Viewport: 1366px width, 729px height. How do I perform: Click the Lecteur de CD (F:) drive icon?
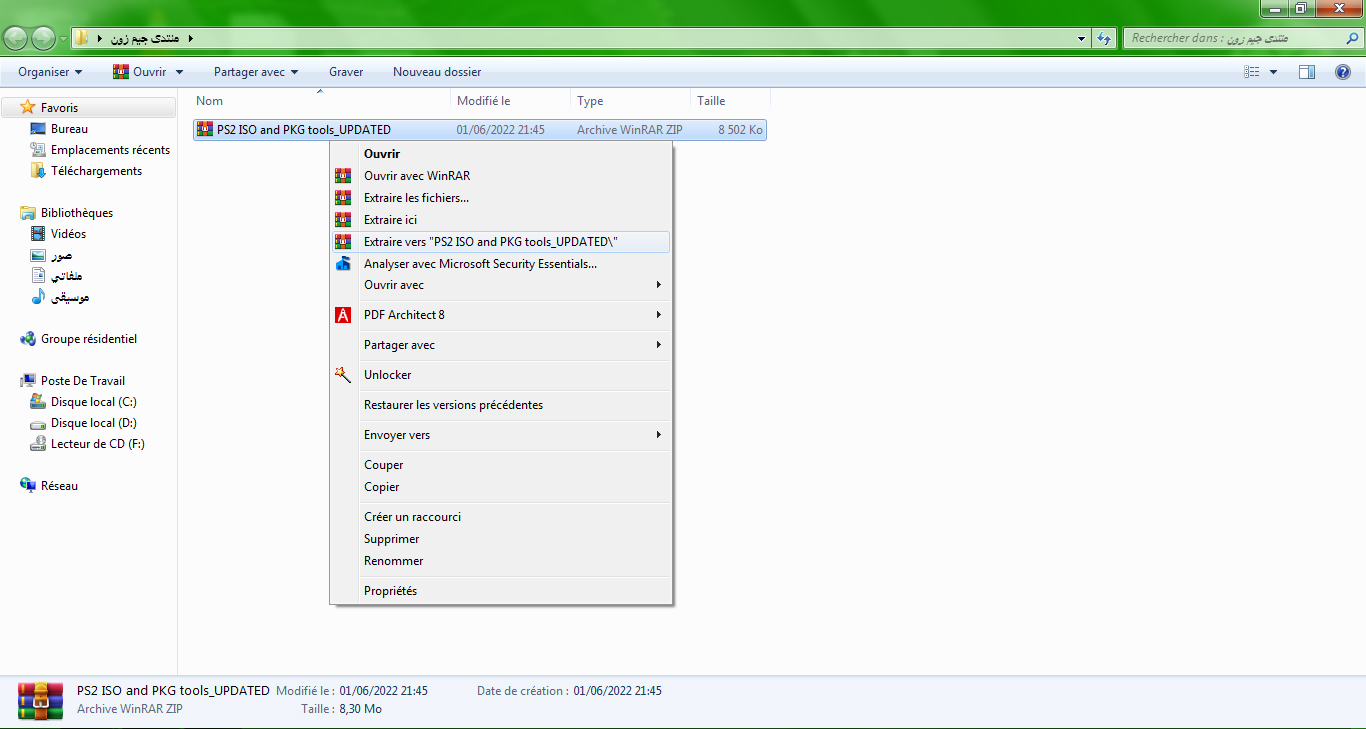click(x=38, y=444)
